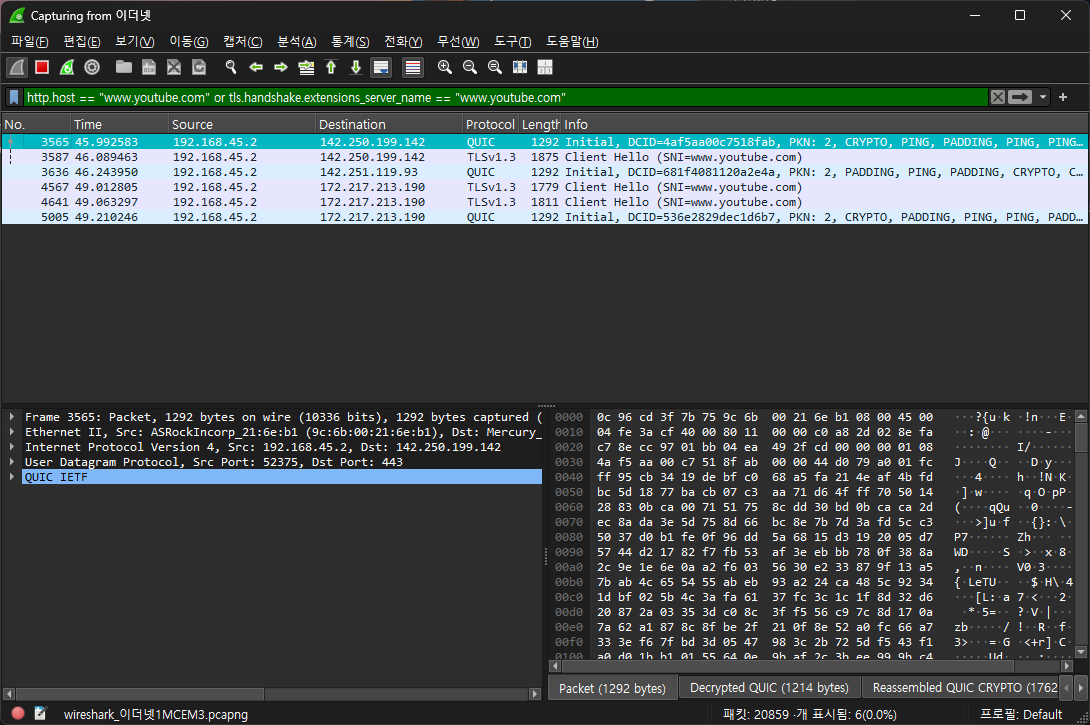Open the capture options gear

coord(92,67)
